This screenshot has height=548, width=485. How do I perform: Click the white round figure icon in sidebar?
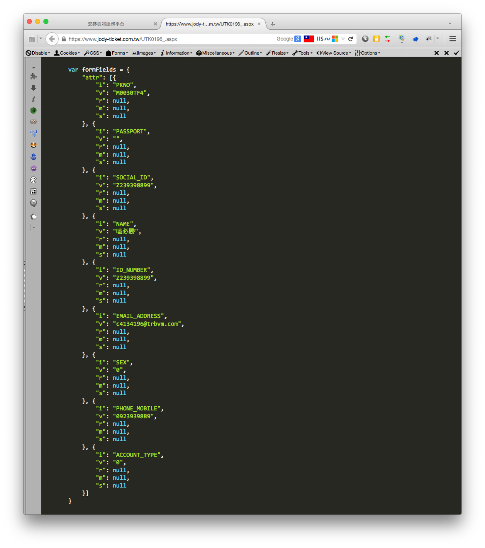pos(34,180)
